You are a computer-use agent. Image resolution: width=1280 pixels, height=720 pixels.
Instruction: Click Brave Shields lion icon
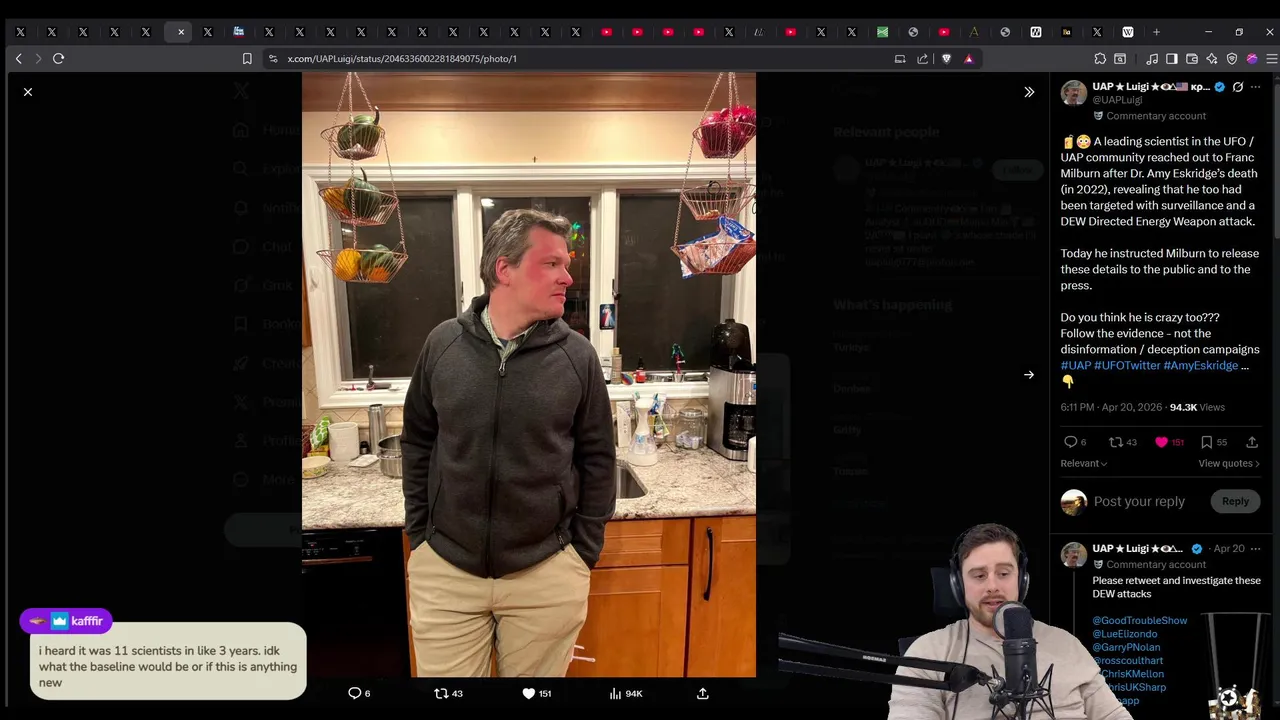pos(946,59)
